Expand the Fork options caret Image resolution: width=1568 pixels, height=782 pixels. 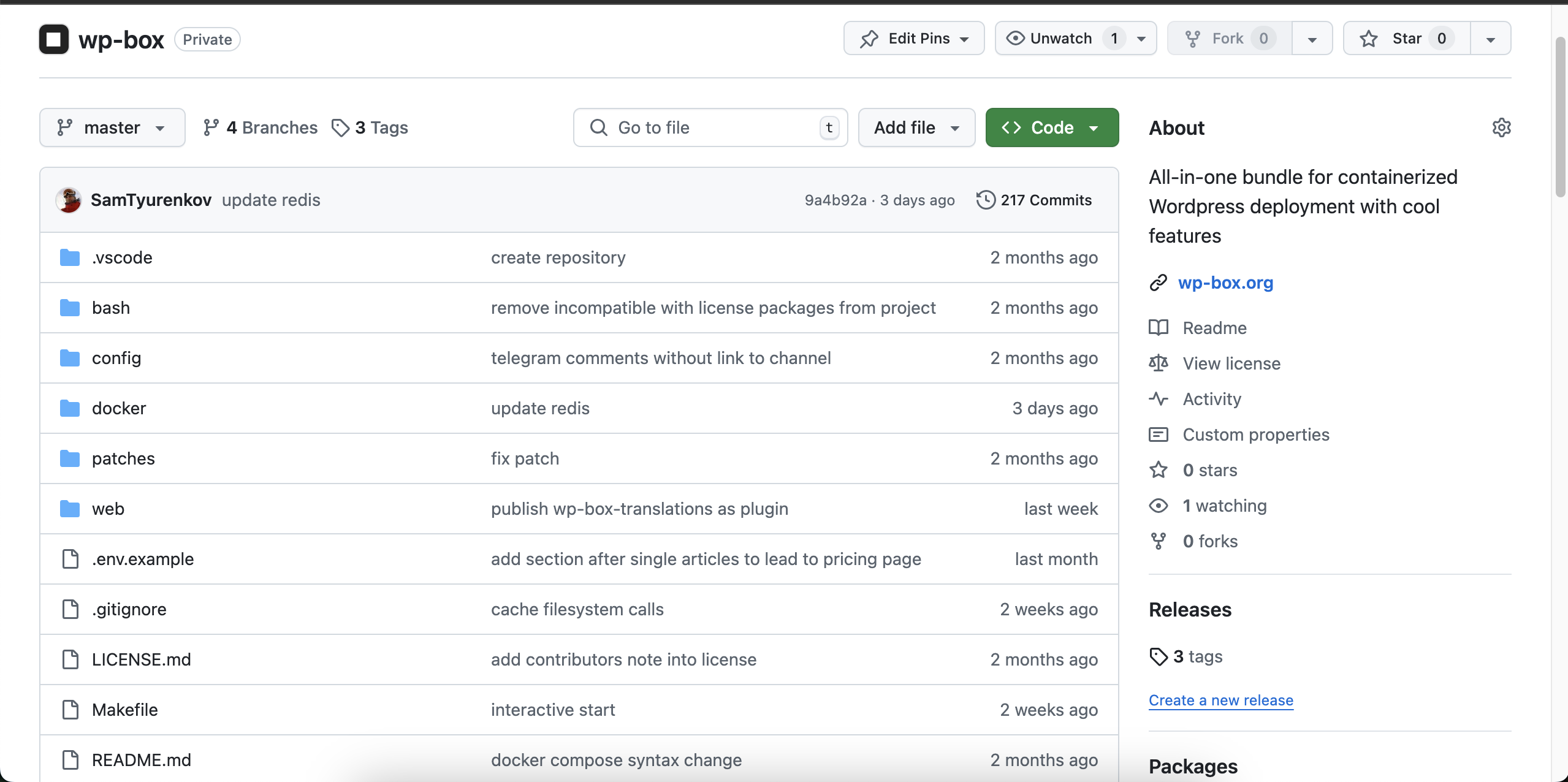1312,39
